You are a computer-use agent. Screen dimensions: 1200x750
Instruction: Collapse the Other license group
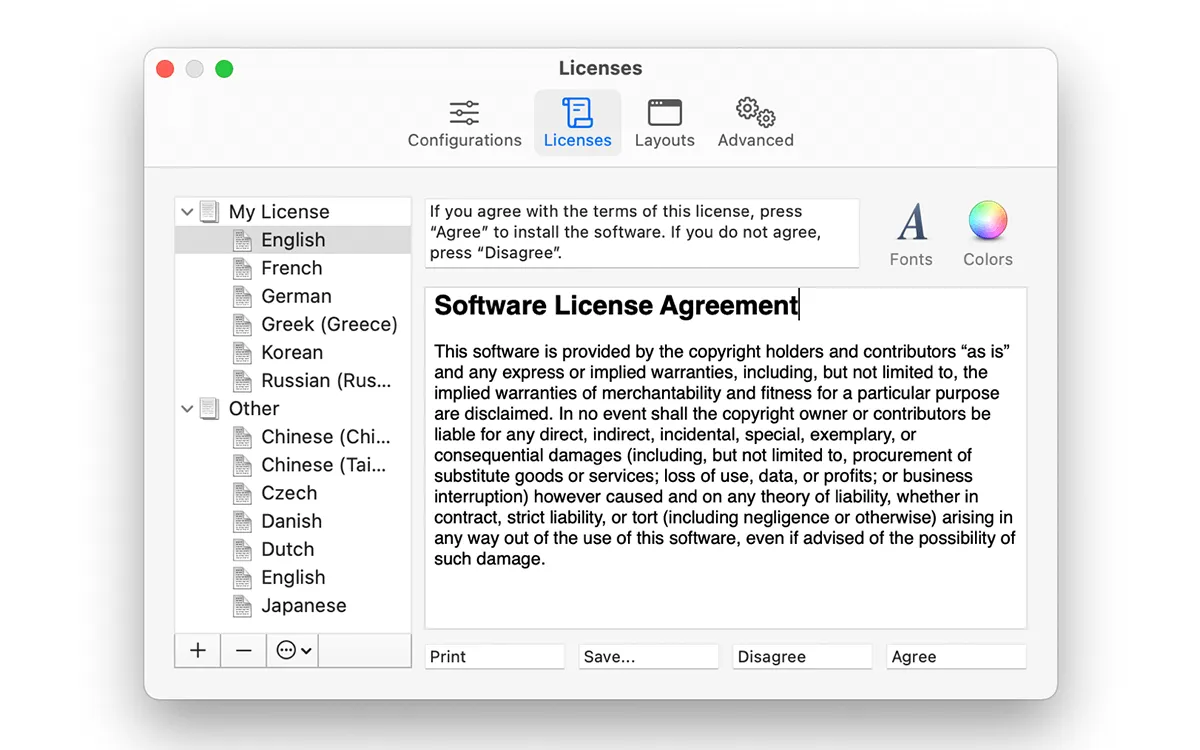point(187,409)
